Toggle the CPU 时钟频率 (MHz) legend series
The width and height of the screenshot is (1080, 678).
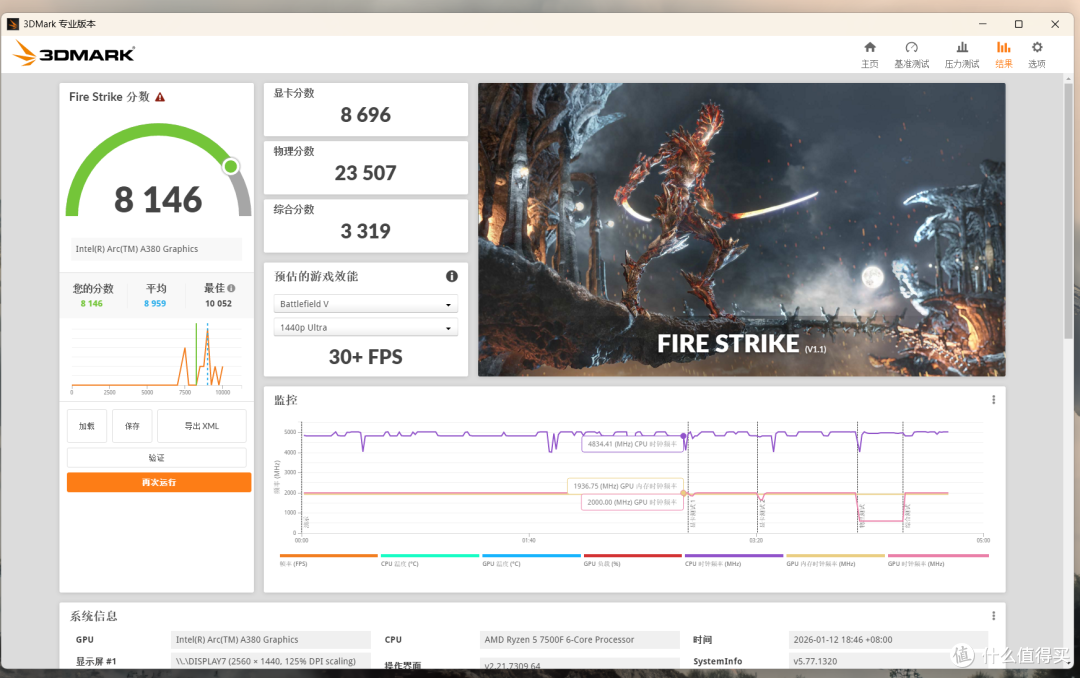coord(734,559)
